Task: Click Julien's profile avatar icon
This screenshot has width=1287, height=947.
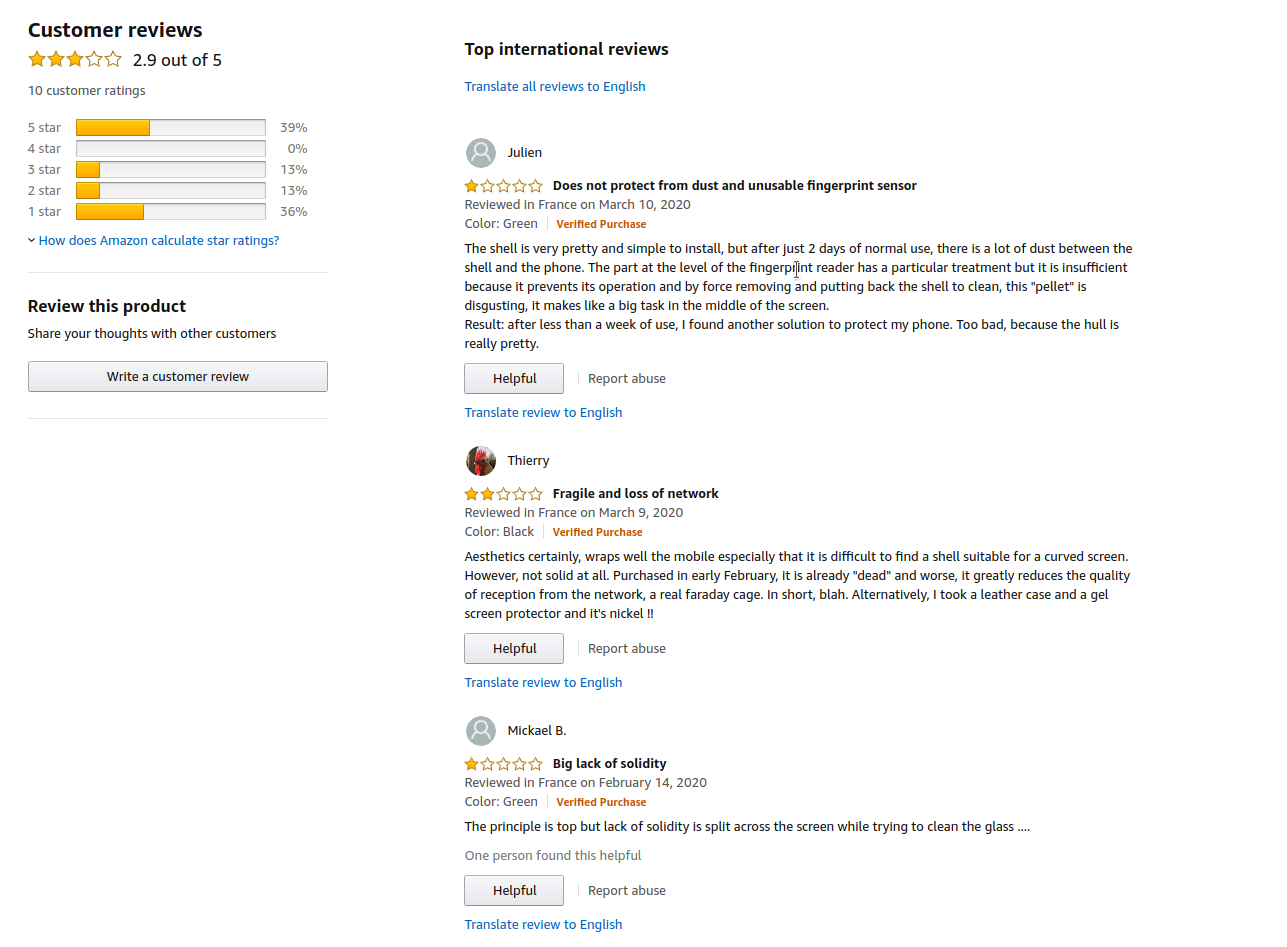Action: [481, 153]
